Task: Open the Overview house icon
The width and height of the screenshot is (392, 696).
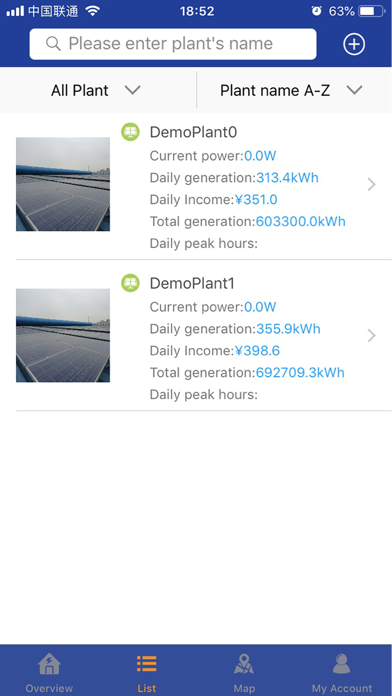Action: (49, 664)
